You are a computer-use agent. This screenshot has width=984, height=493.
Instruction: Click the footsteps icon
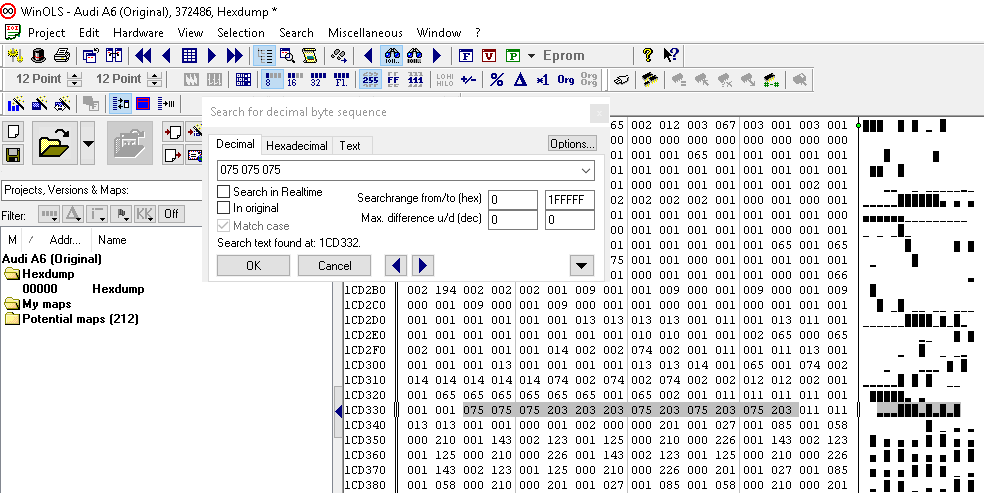click(340, 56)
